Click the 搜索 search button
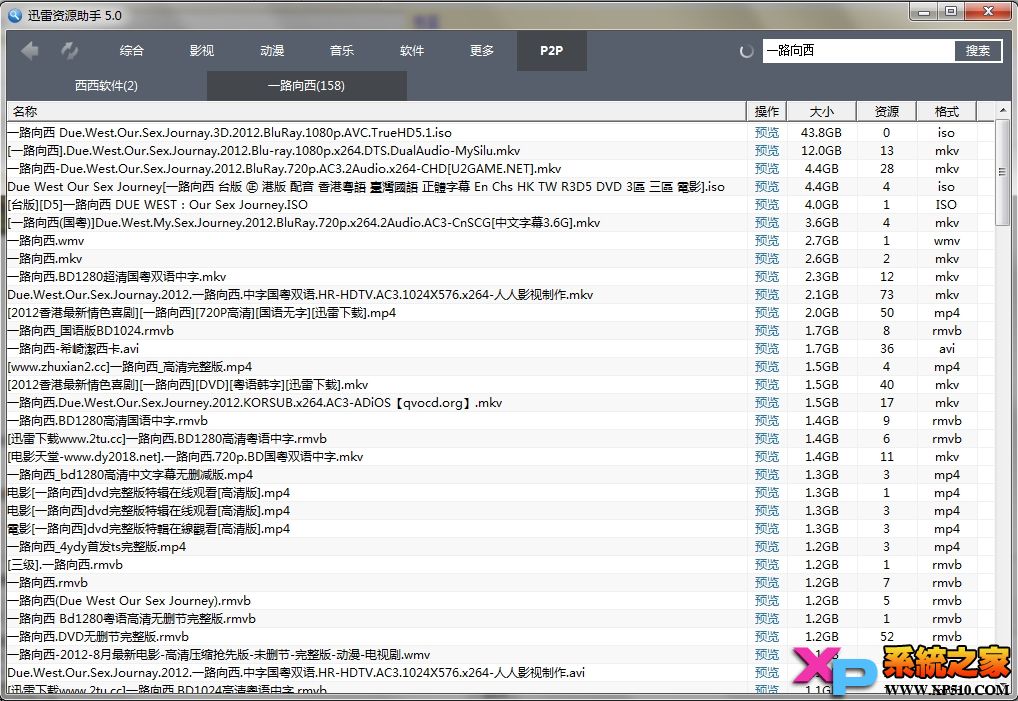This screenshot has width=1018, height=701. pos(978,51)
